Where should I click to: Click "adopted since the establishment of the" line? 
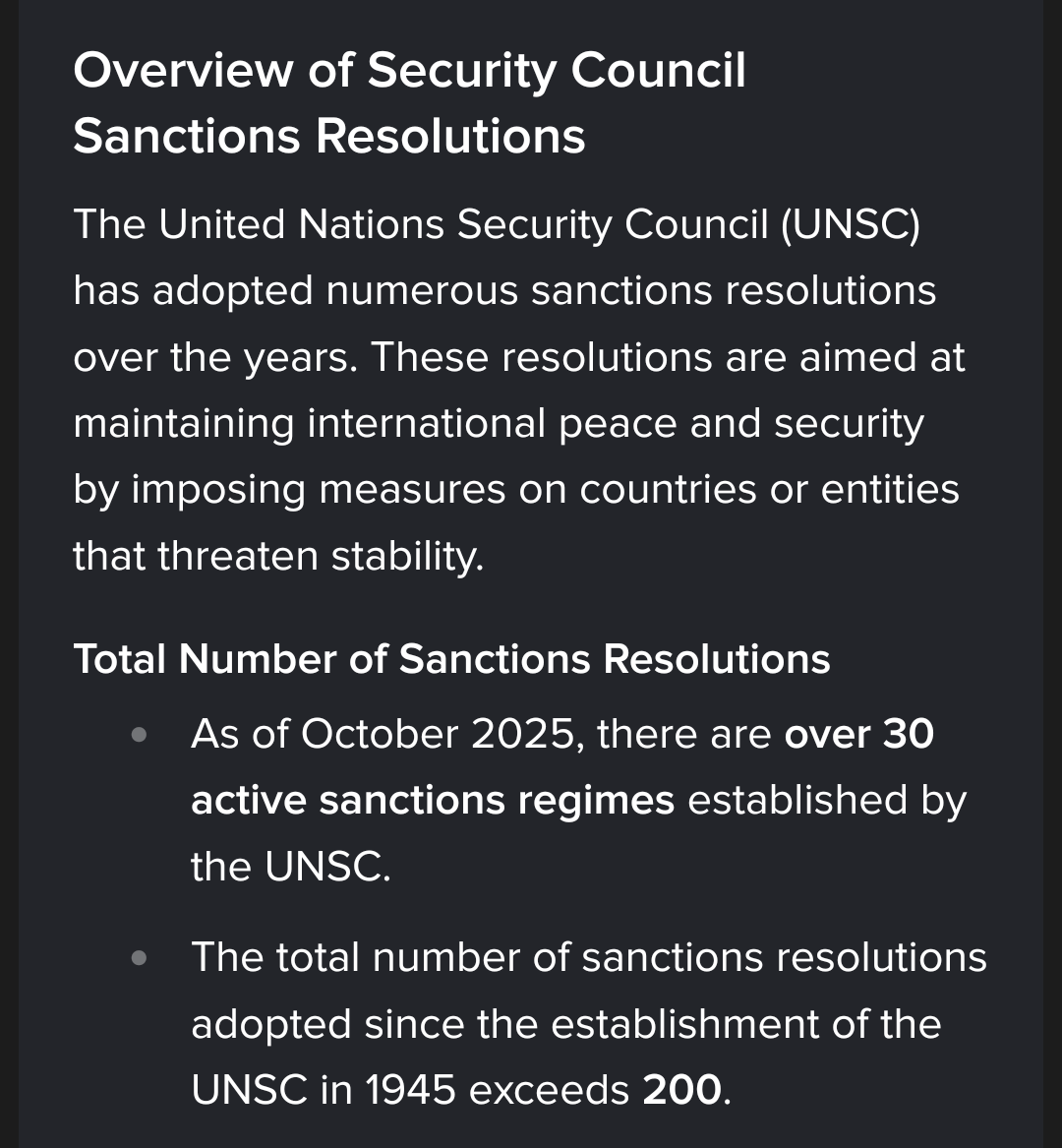point(565,1024)
